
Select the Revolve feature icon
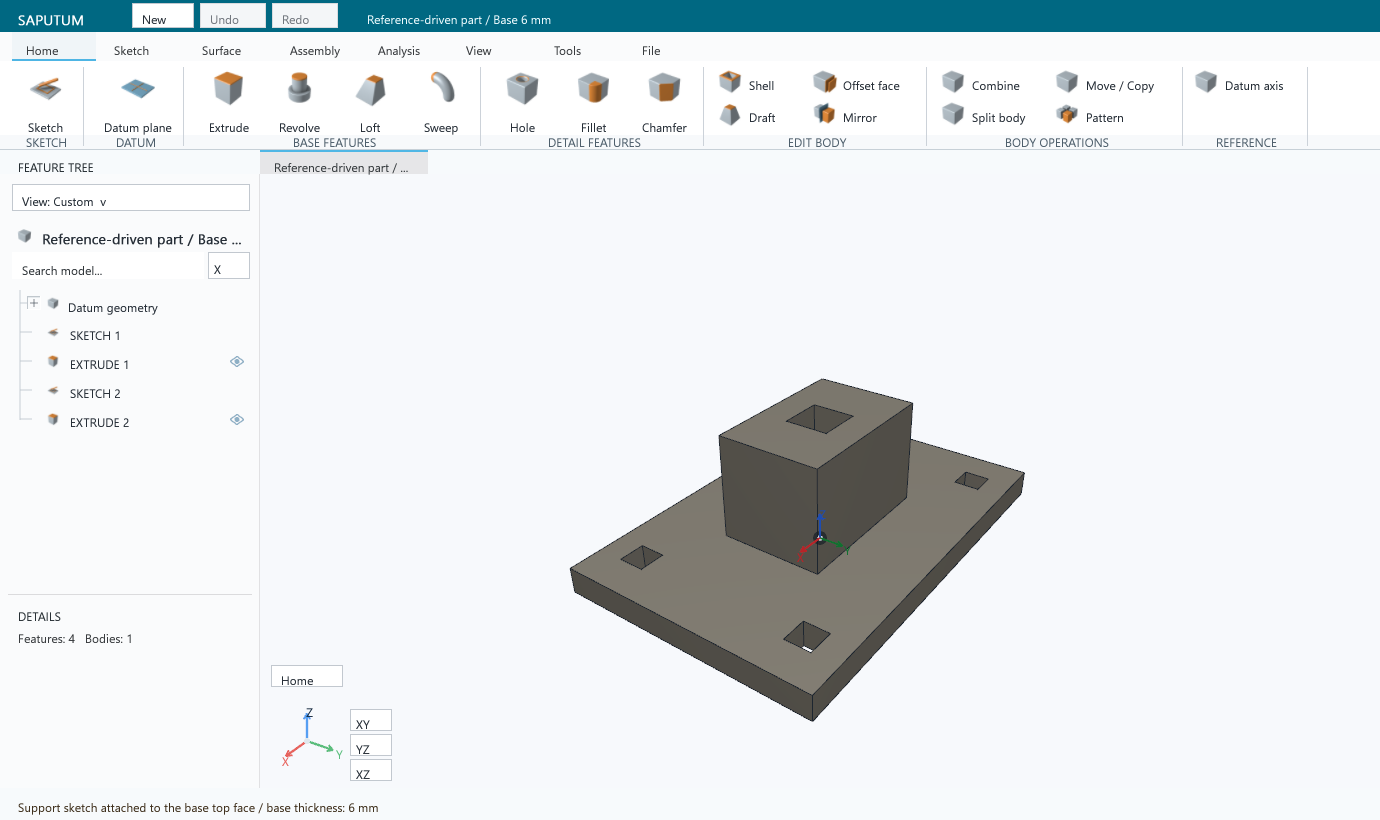[x=299, y=89]
